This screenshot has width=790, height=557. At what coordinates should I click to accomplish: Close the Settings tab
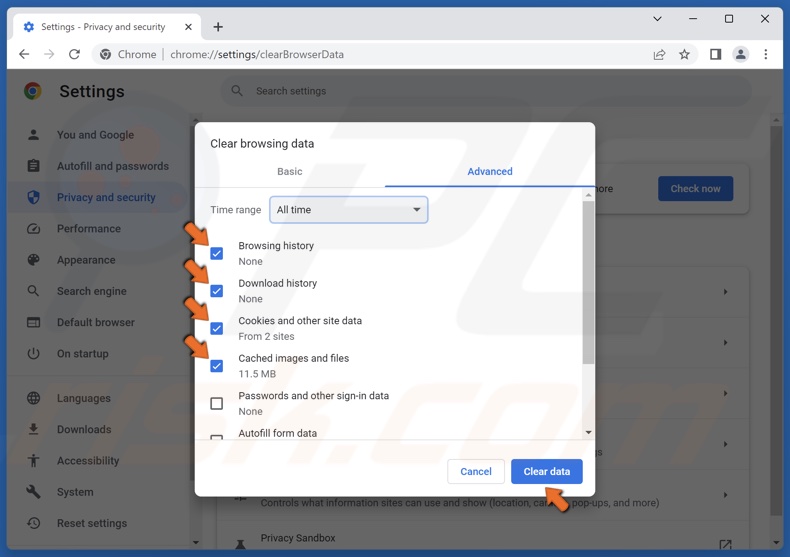(x=188, y=27)
